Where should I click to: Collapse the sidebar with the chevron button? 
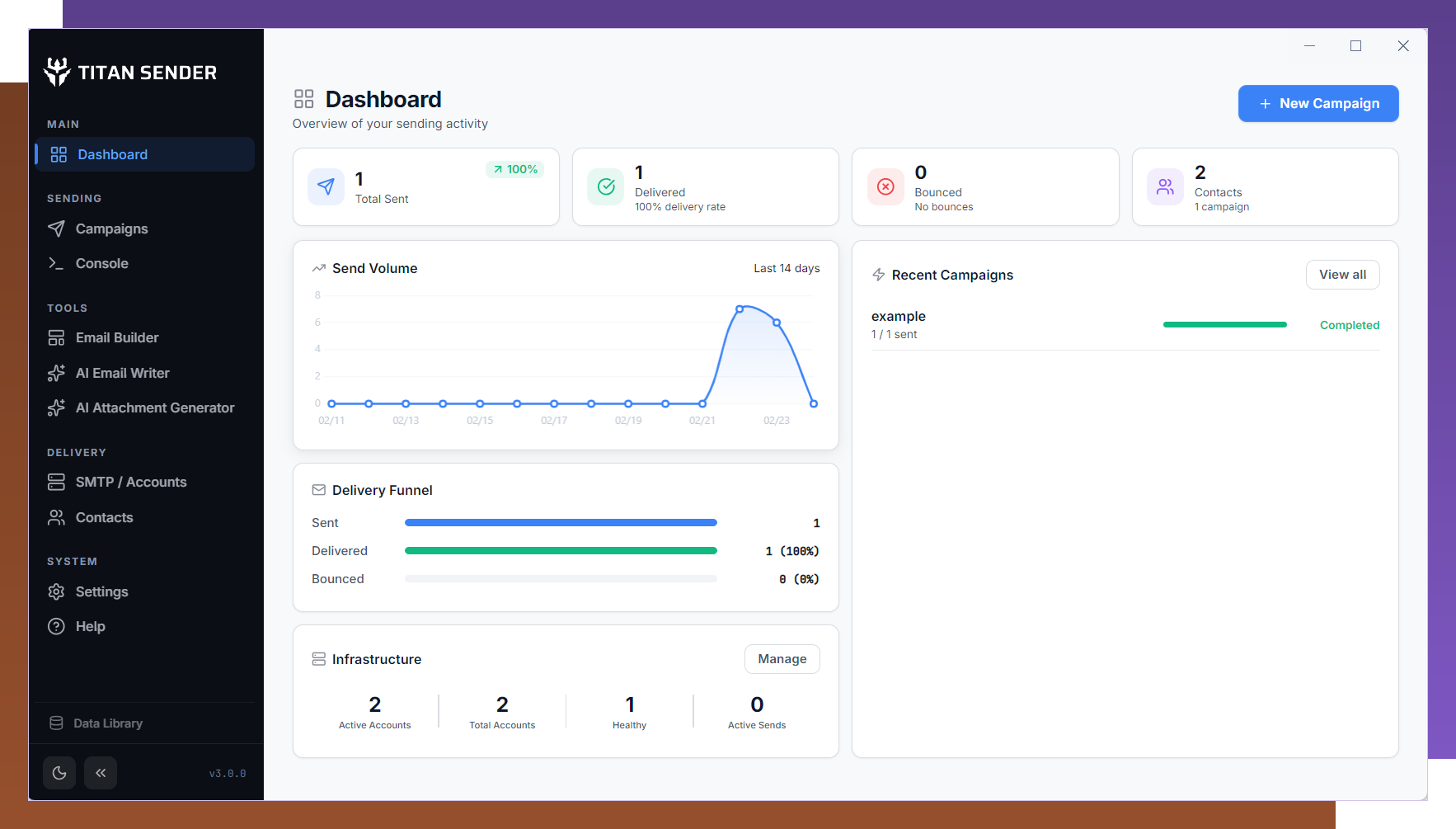(x=101, y=773)
